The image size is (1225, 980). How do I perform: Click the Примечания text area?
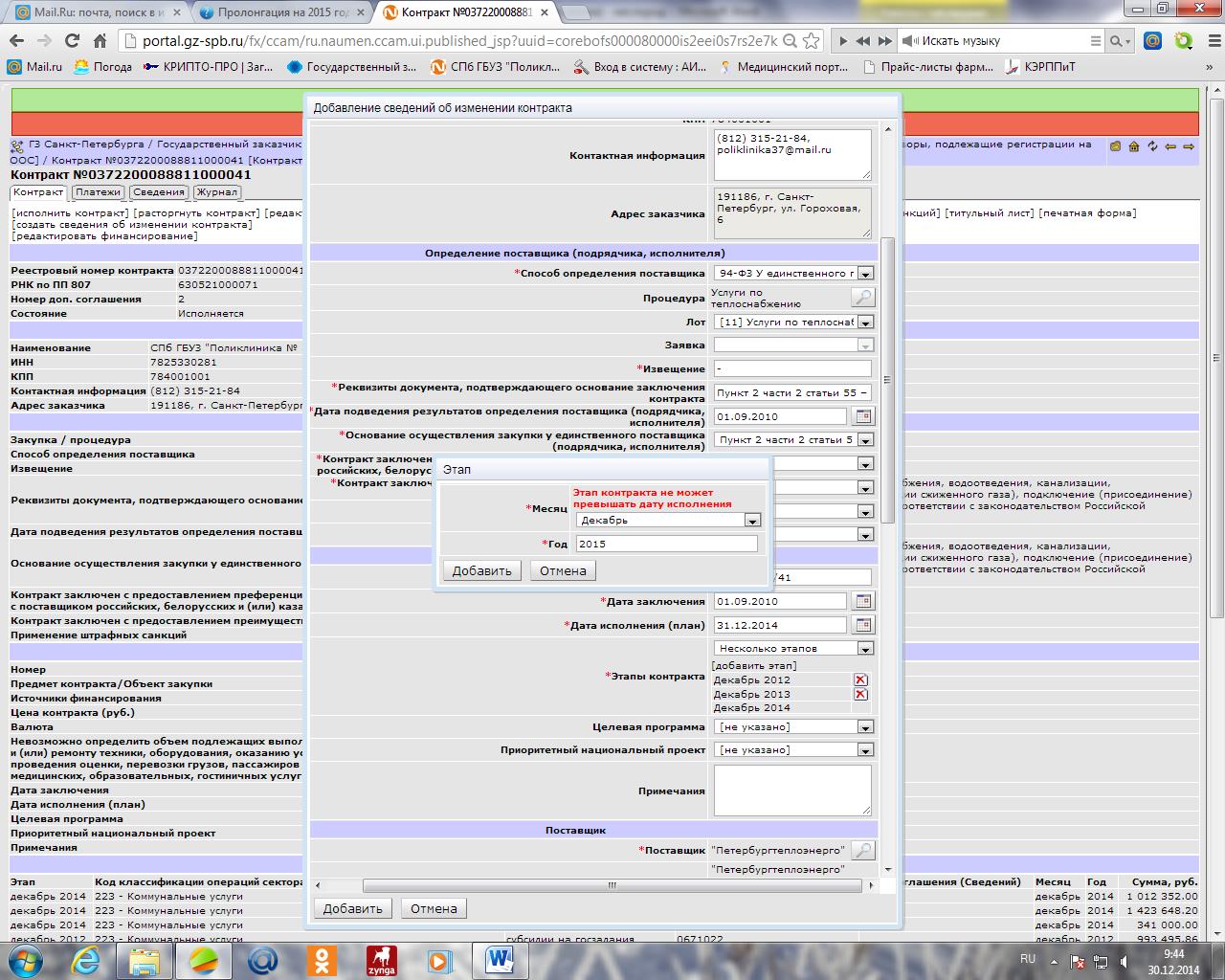pos(793,791)
